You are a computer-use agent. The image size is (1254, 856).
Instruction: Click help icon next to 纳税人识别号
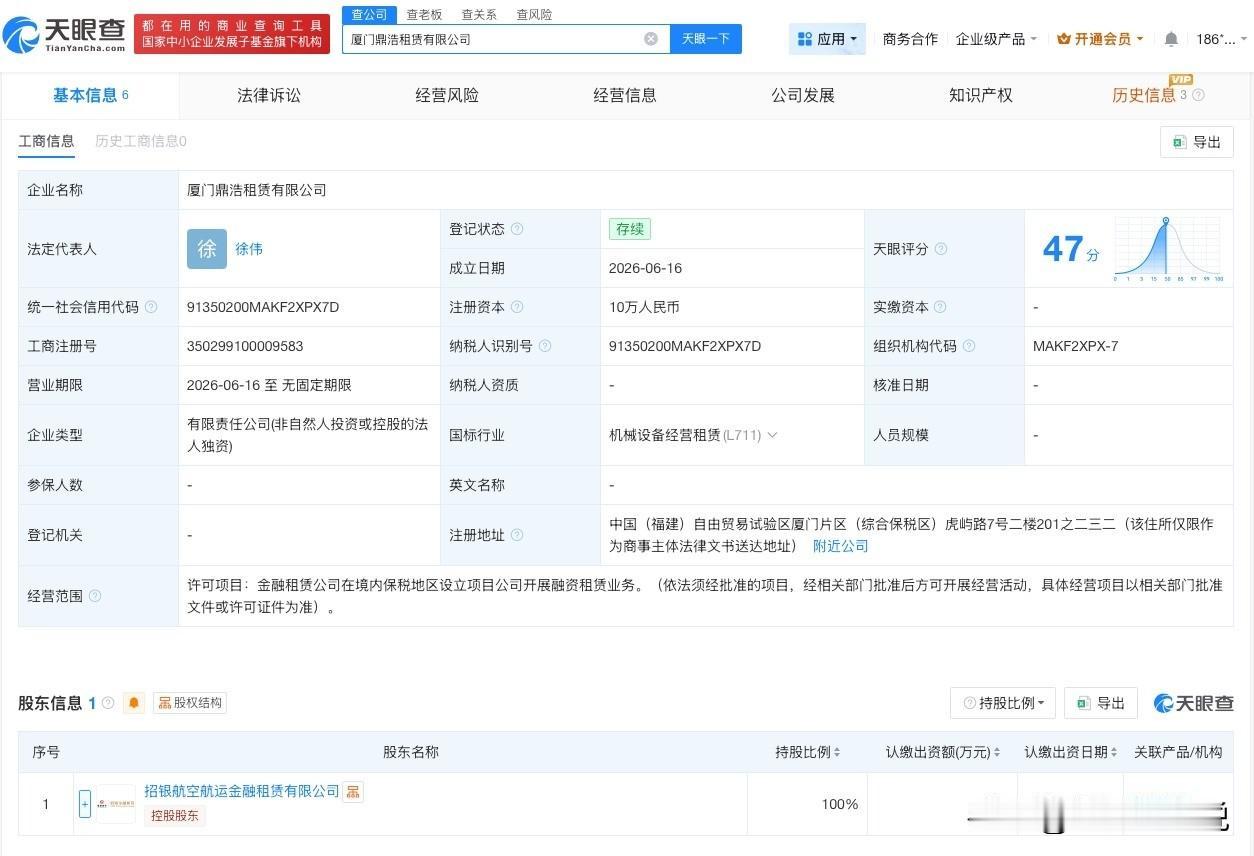coord(545,346)
